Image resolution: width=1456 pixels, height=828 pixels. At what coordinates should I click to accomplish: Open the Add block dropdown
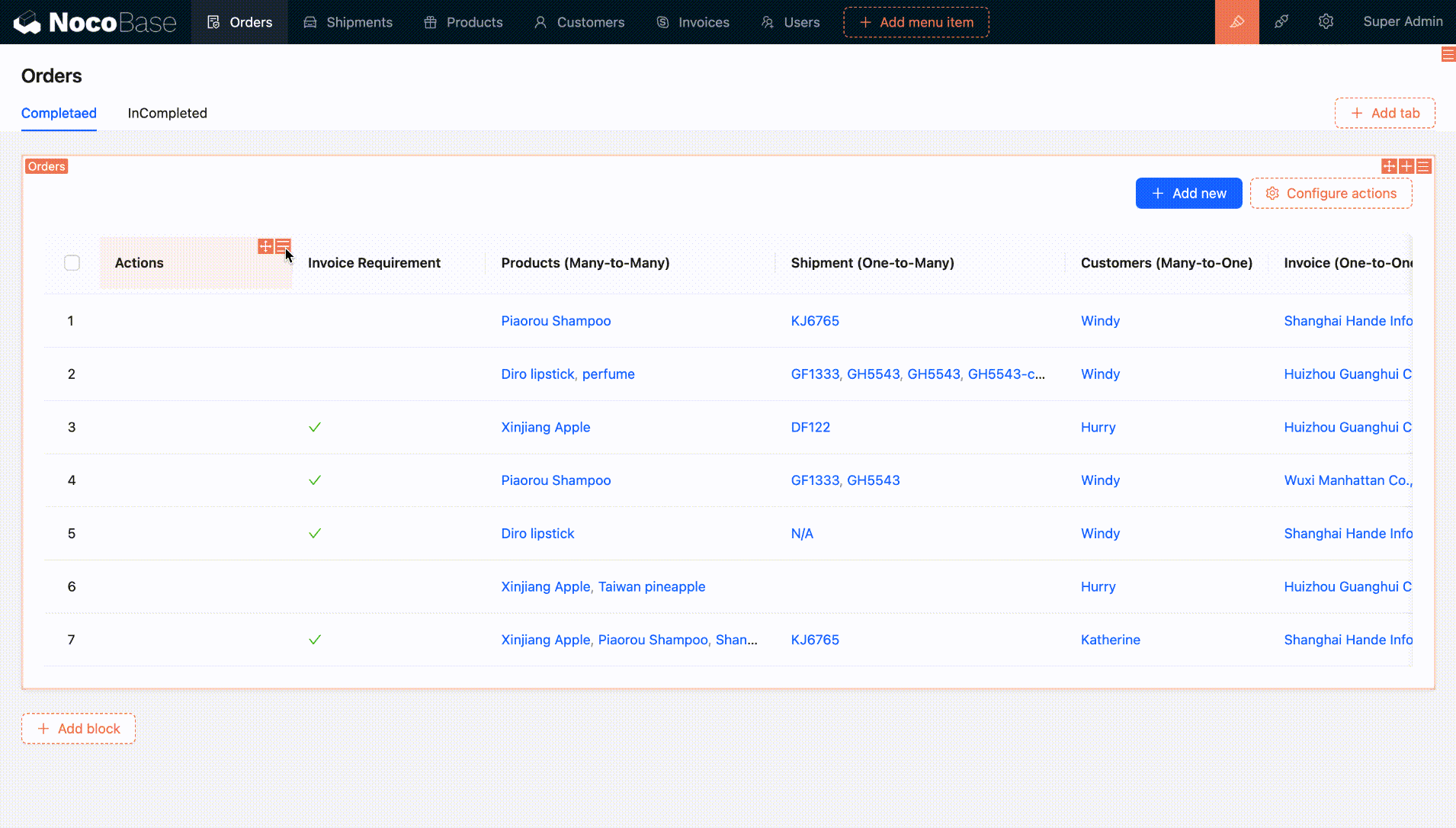point(79,729)
